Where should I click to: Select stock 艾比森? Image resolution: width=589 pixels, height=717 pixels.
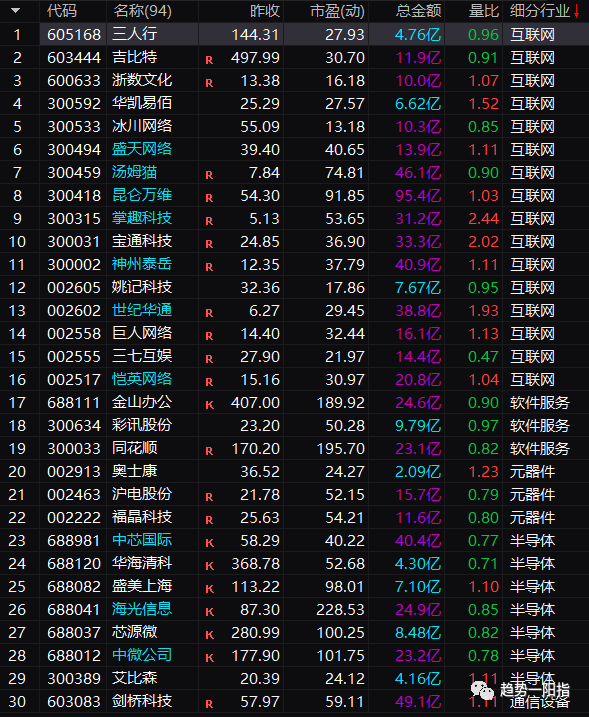pyautogui.click(x=134, y=679)
